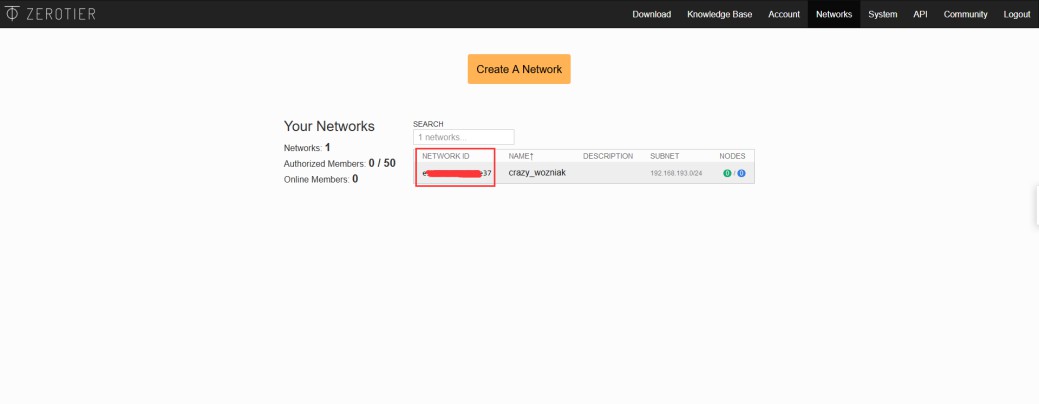The width and height of the screenshot is (1039, 404).
Task: Go to Account page
Action: click(x=784, y=14)
